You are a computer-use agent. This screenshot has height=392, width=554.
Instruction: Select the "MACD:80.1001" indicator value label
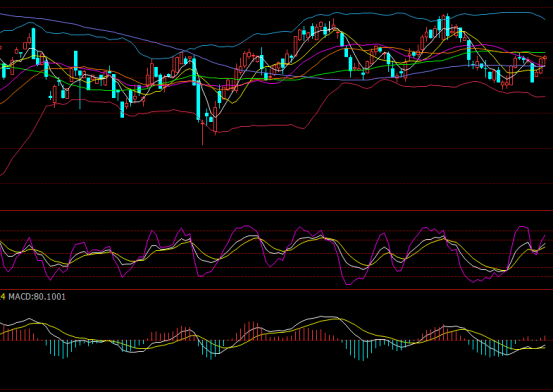[x=37, y=297]
